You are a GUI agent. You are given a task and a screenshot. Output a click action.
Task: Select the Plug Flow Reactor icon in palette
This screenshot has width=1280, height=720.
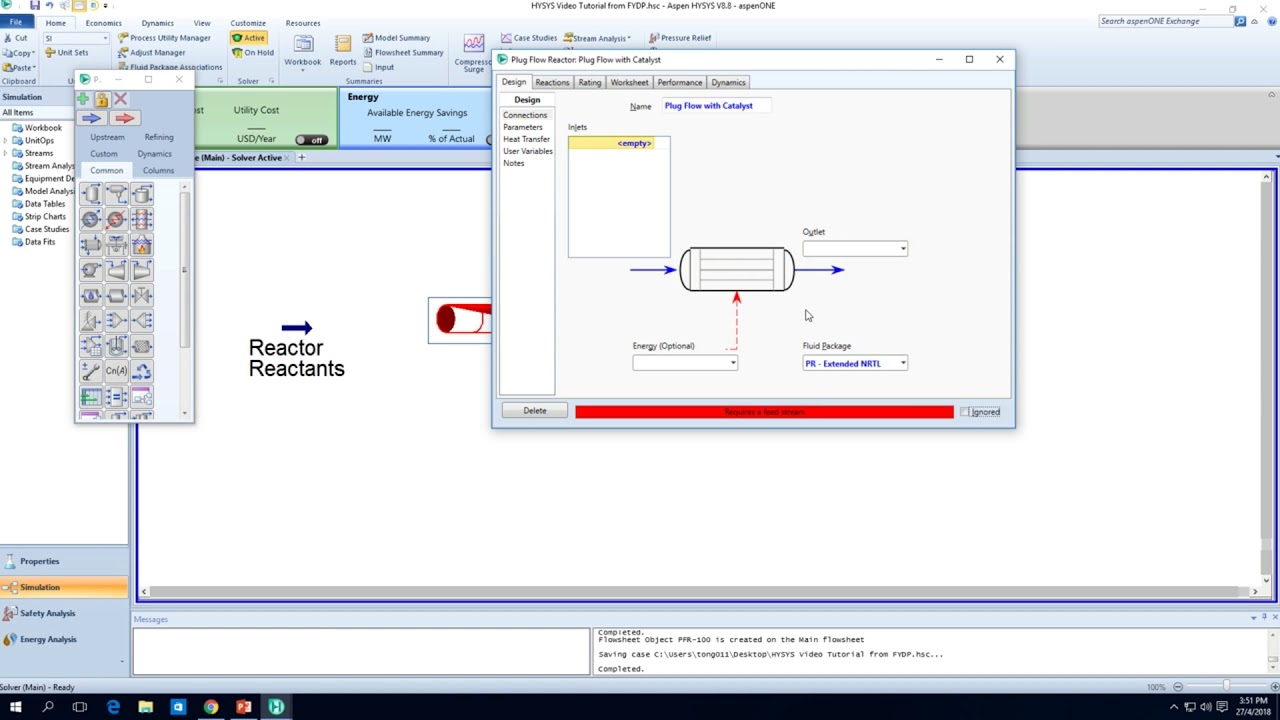pos(141,346)
